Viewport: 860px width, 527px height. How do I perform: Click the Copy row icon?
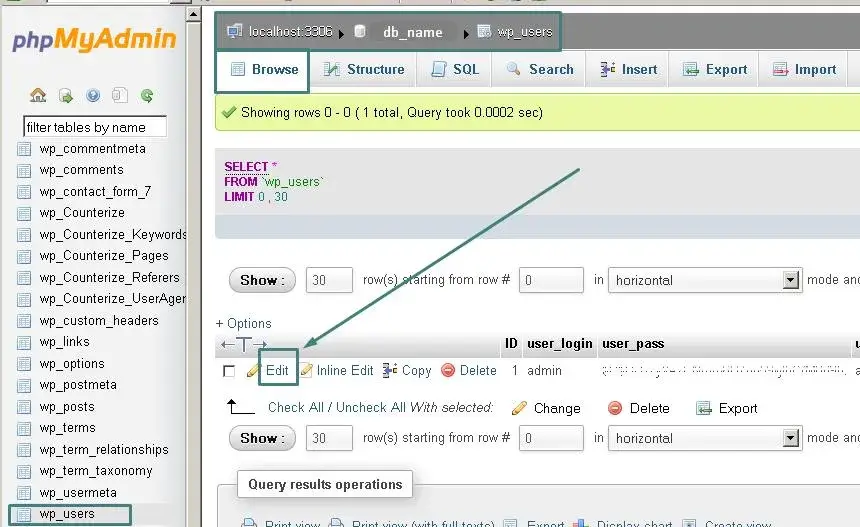390,370
